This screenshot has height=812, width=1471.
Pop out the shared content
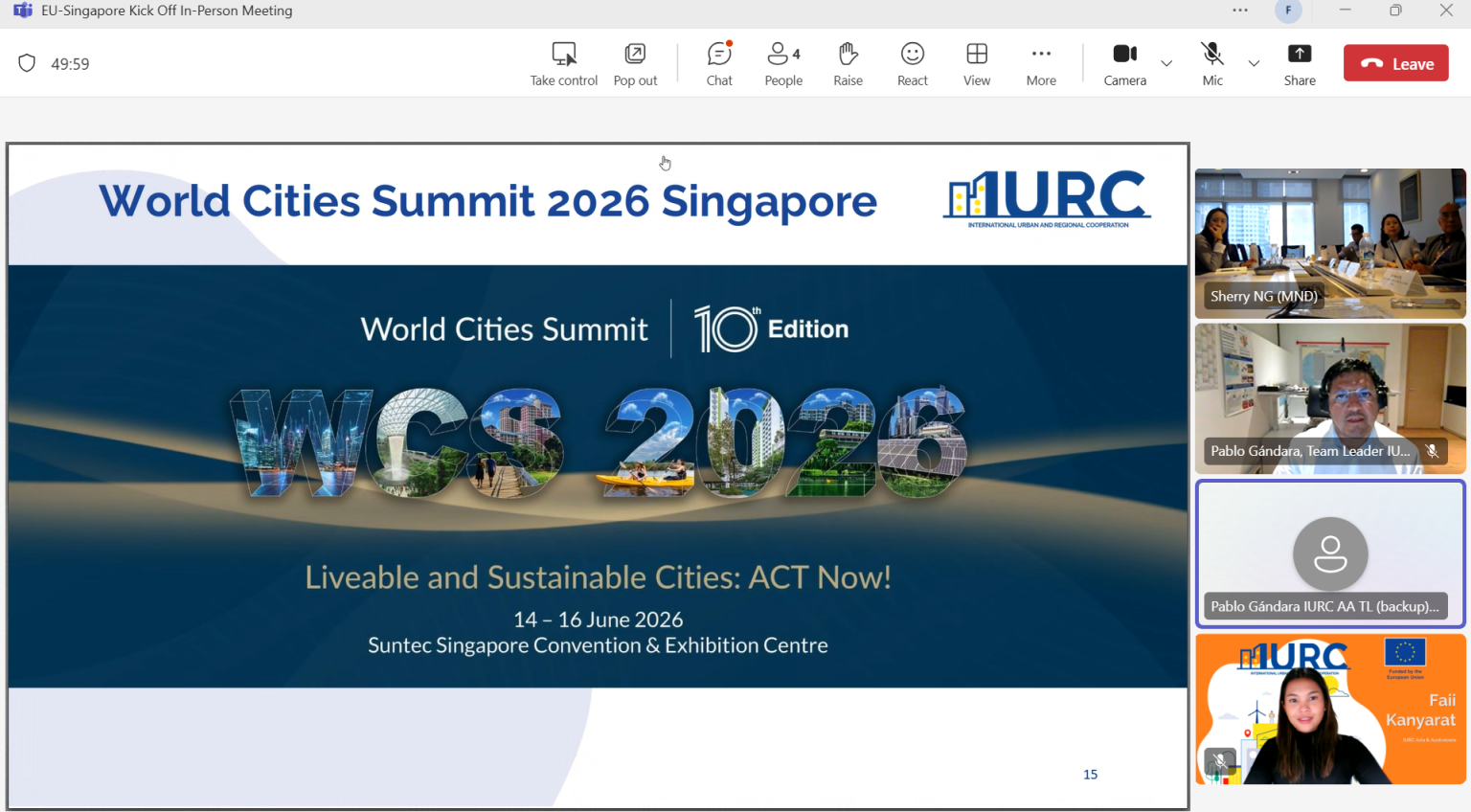point(635,62)
